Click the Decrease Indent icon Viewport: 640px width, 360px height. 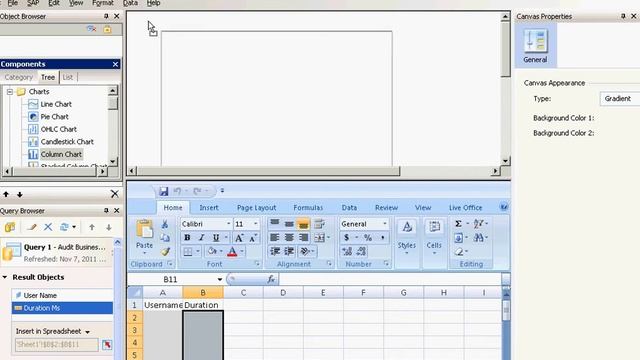click(x=274, y=251)
